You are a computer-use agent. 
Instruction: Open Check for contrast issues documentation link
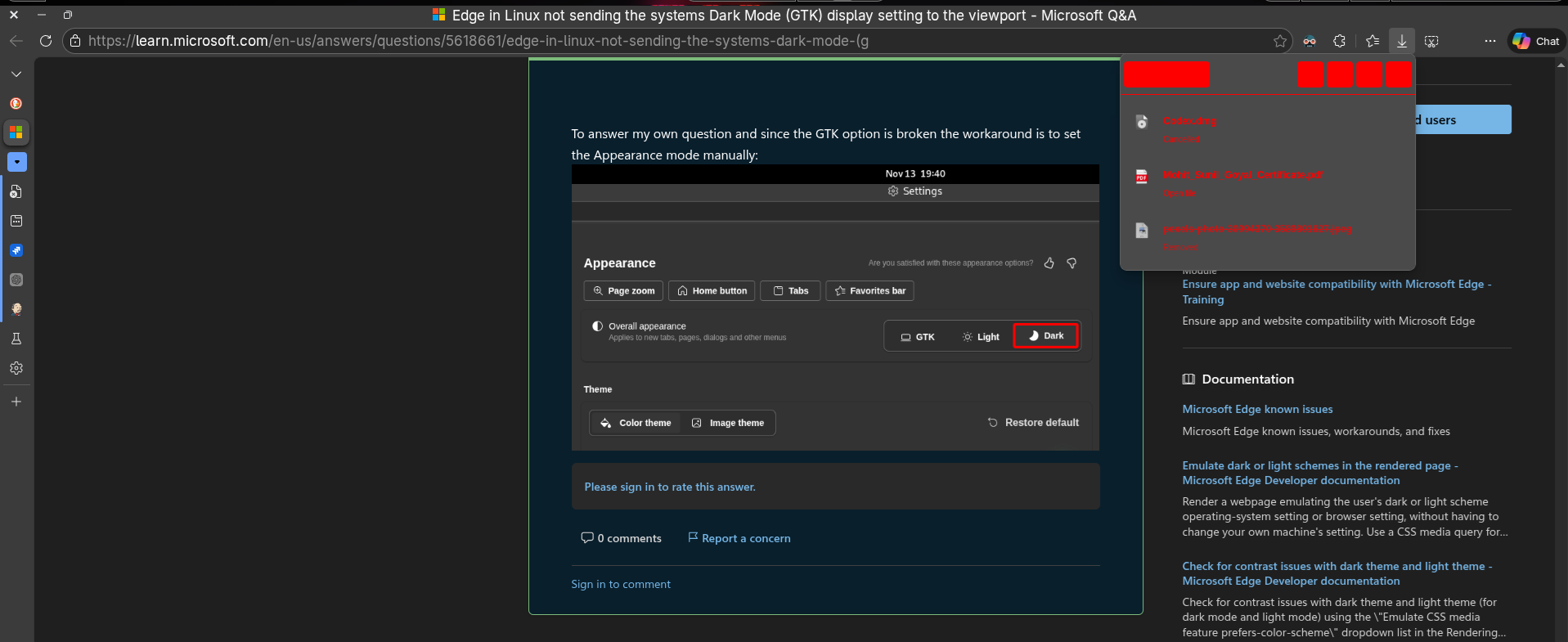pyautogui.click(x=1337, y=573)
